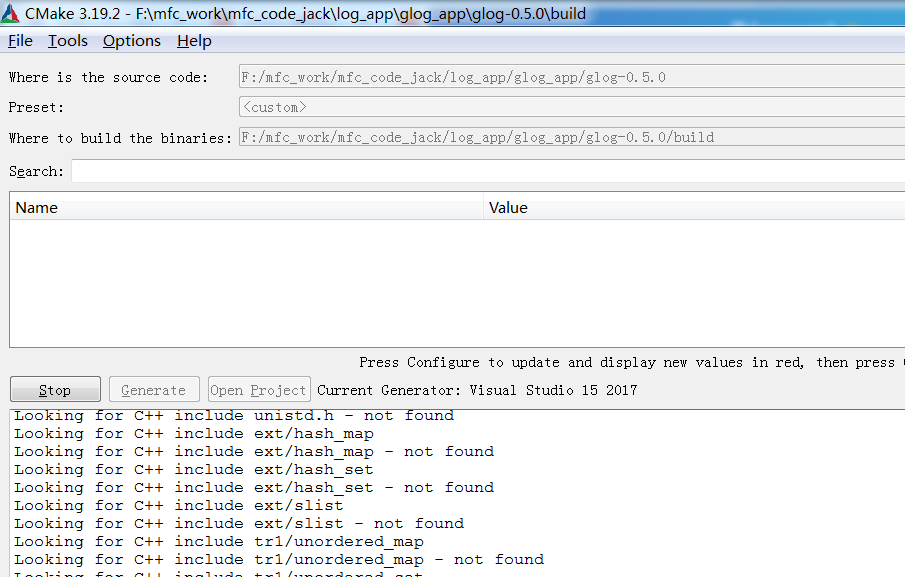Open the File menu

click(x=19, y=41)
